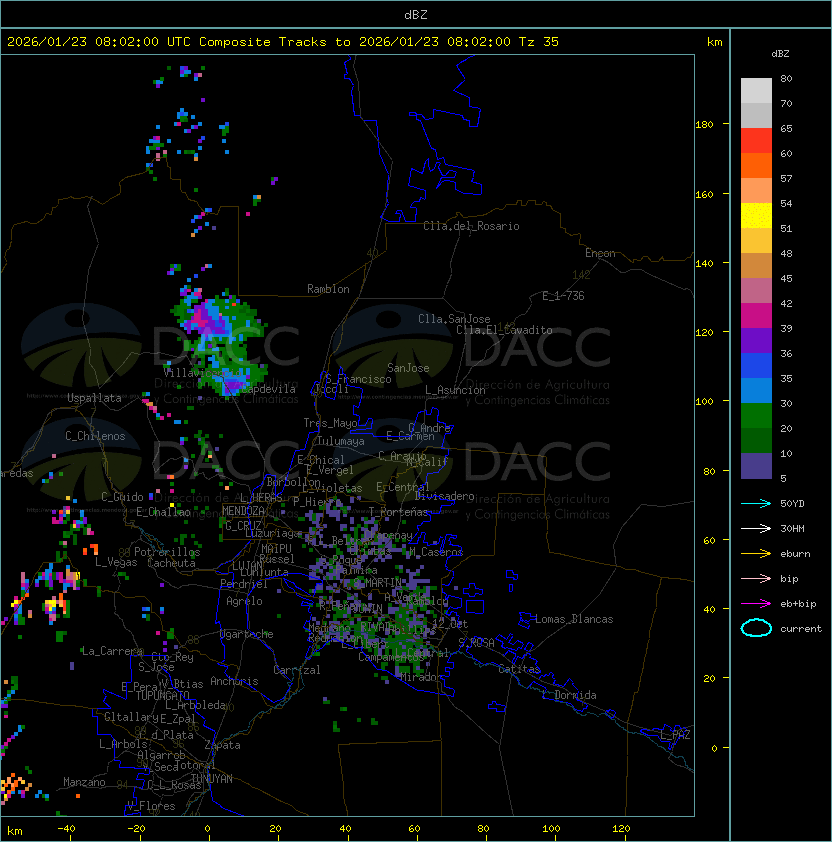
Task: Click the 'L_Dormida' place label
Action: click(x=569, y=695)
